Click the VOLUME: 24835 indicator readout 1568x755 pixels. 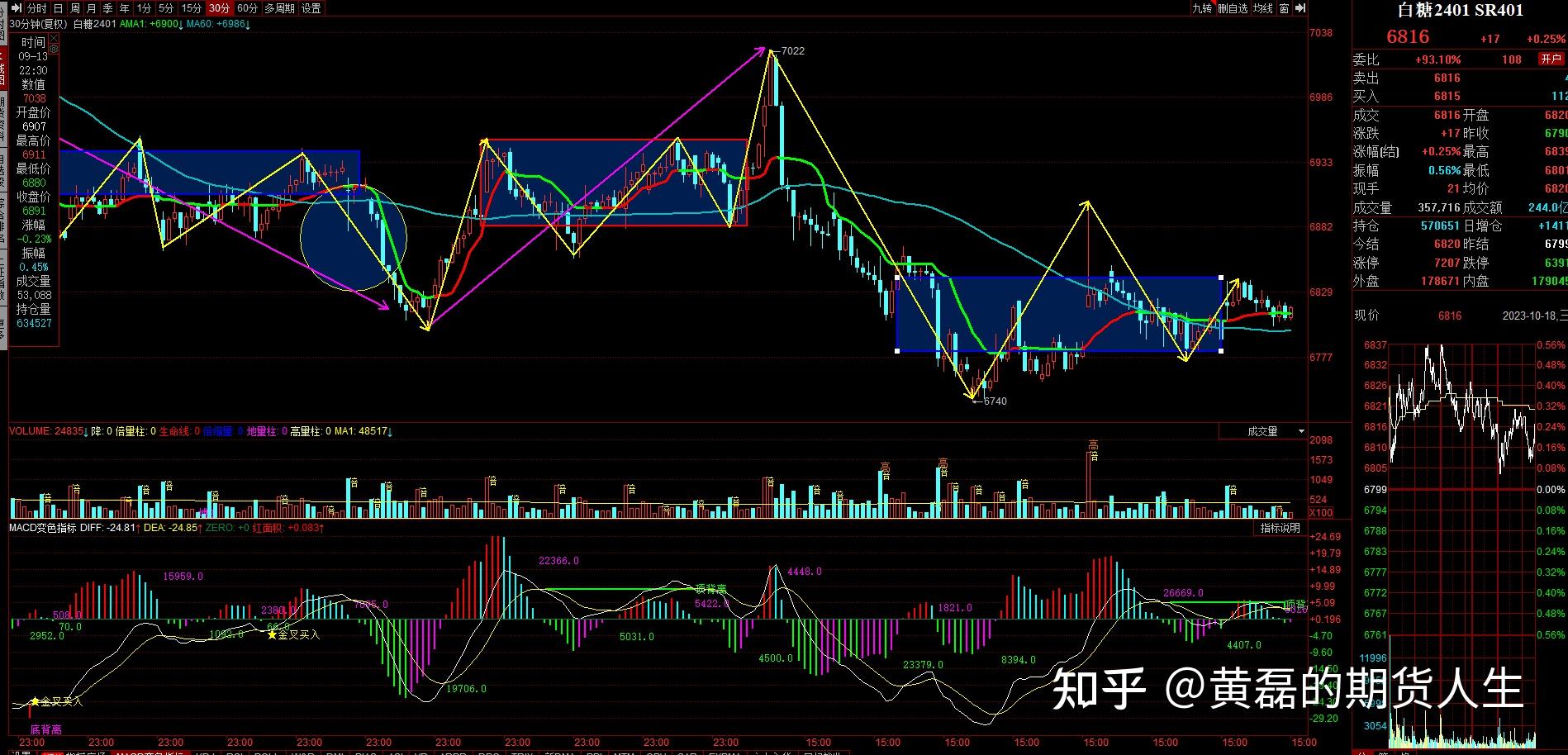pos(48,431)
